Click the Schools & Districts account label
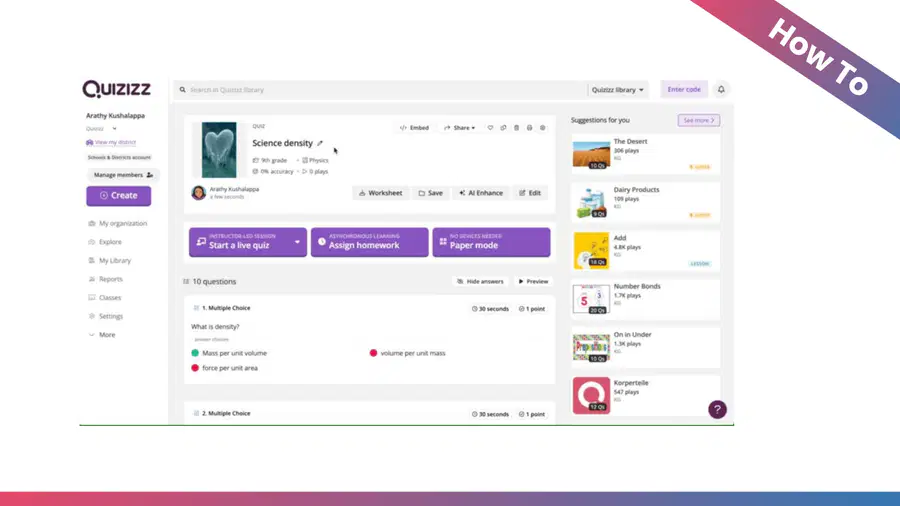The height and width of the screenshot is (506, 900). click(x=119, y=157)
